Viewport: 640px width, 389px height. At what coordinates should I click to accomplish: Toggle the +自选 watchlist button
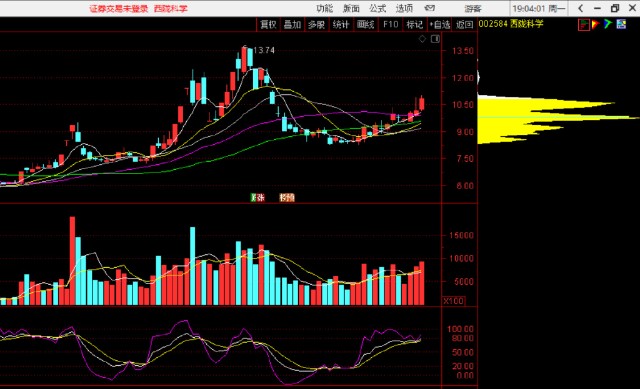[x=440, y=24]
